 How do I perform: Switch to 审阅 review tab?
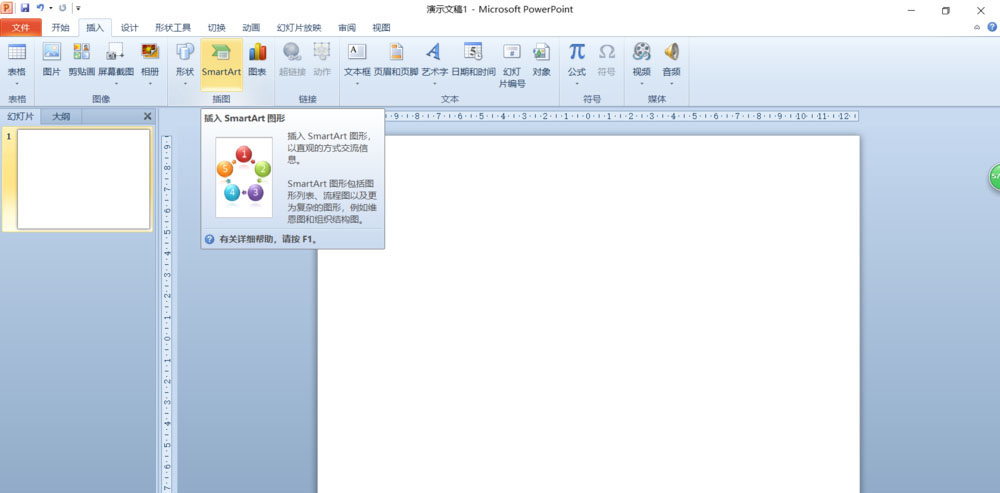coord(347,27)
